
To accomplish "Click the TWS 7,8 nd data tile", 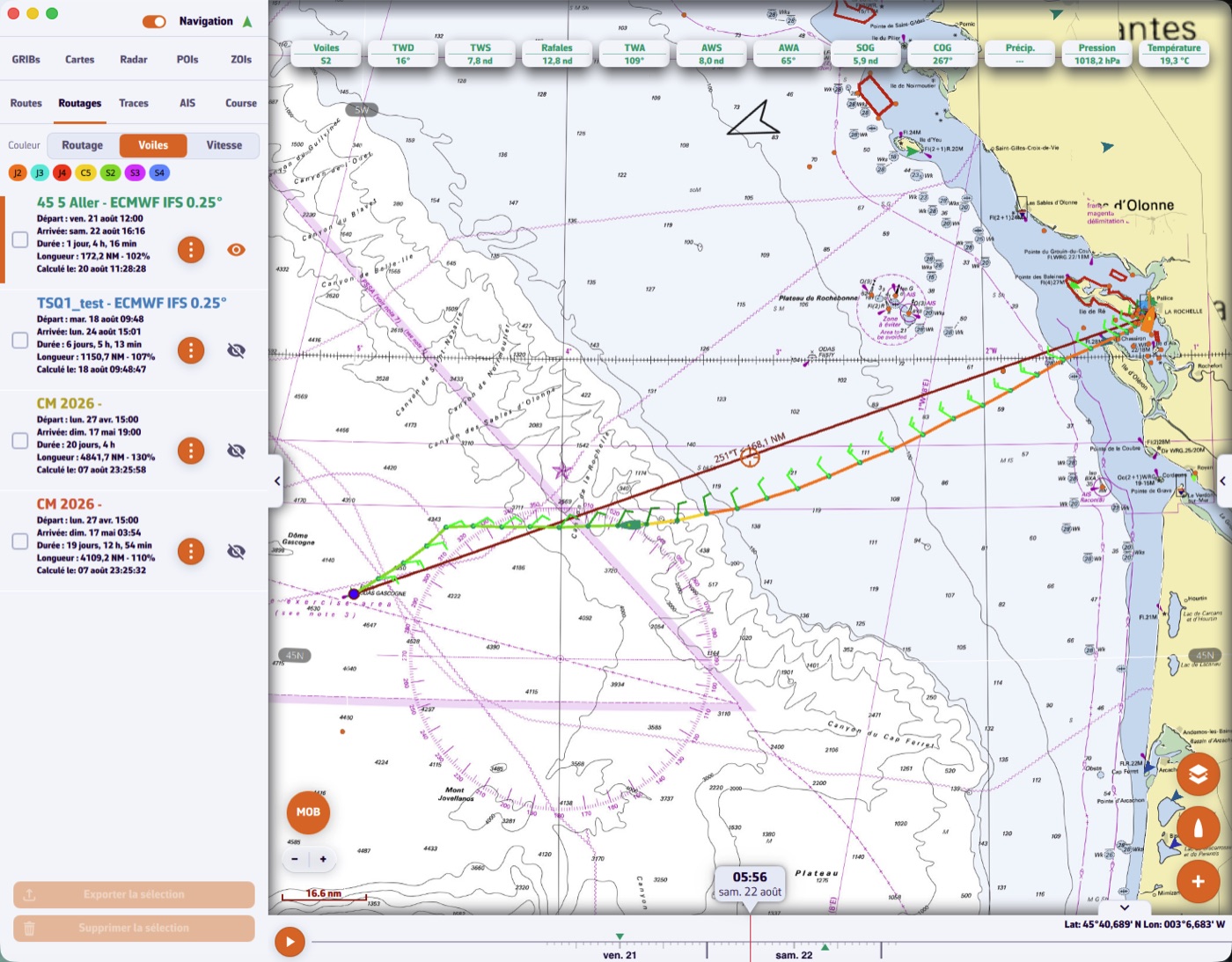I will 480,55.
